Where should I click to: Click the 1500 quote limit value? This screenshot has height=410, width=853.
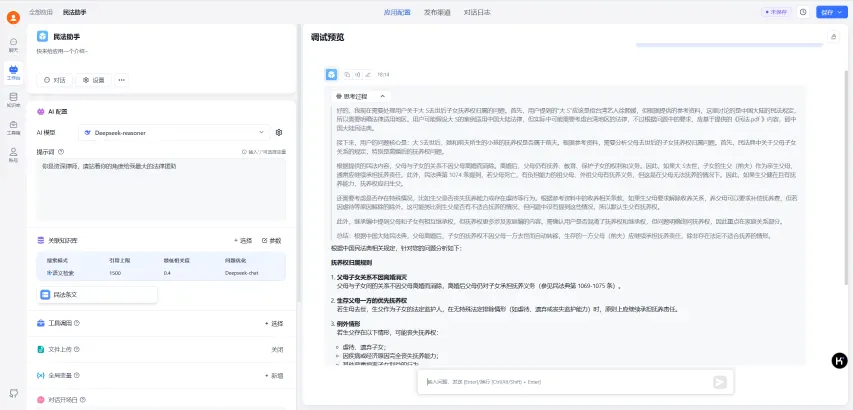pyautogui.click(x=115, y=273)
